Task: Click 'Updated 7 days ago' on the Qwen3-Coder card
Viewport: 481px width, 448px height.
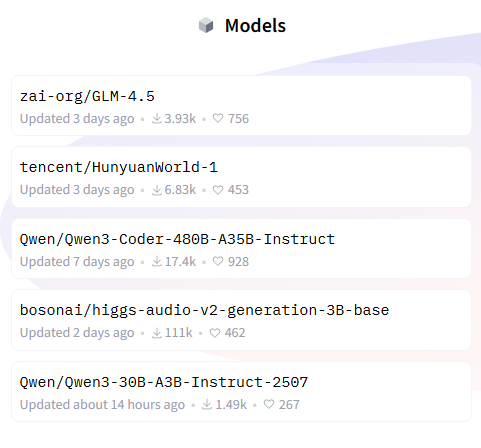Action: point(77,262)
